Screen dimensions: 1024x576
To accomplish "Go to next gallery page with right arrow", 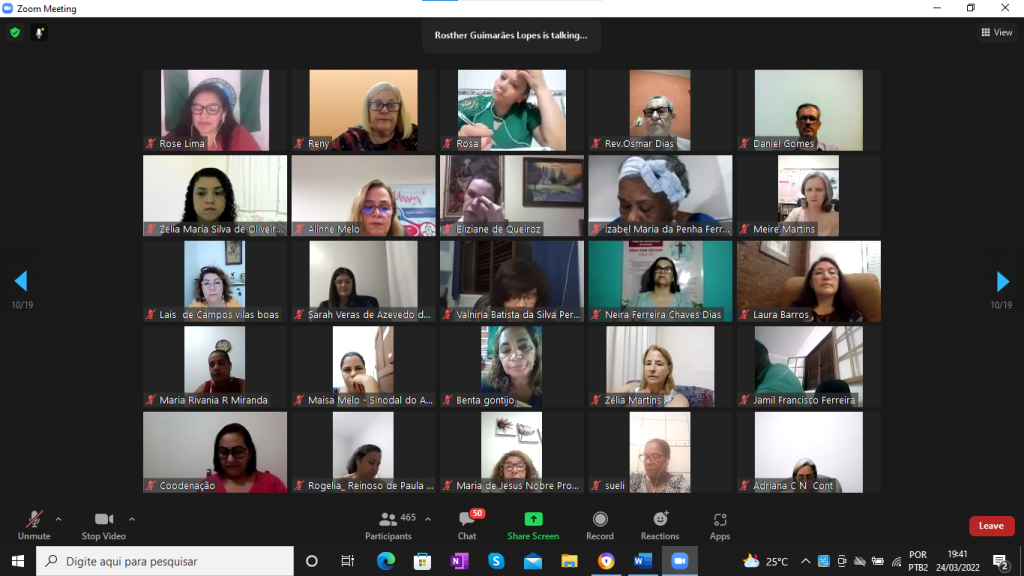I will pyautogui.click(x=1002, y=281).
